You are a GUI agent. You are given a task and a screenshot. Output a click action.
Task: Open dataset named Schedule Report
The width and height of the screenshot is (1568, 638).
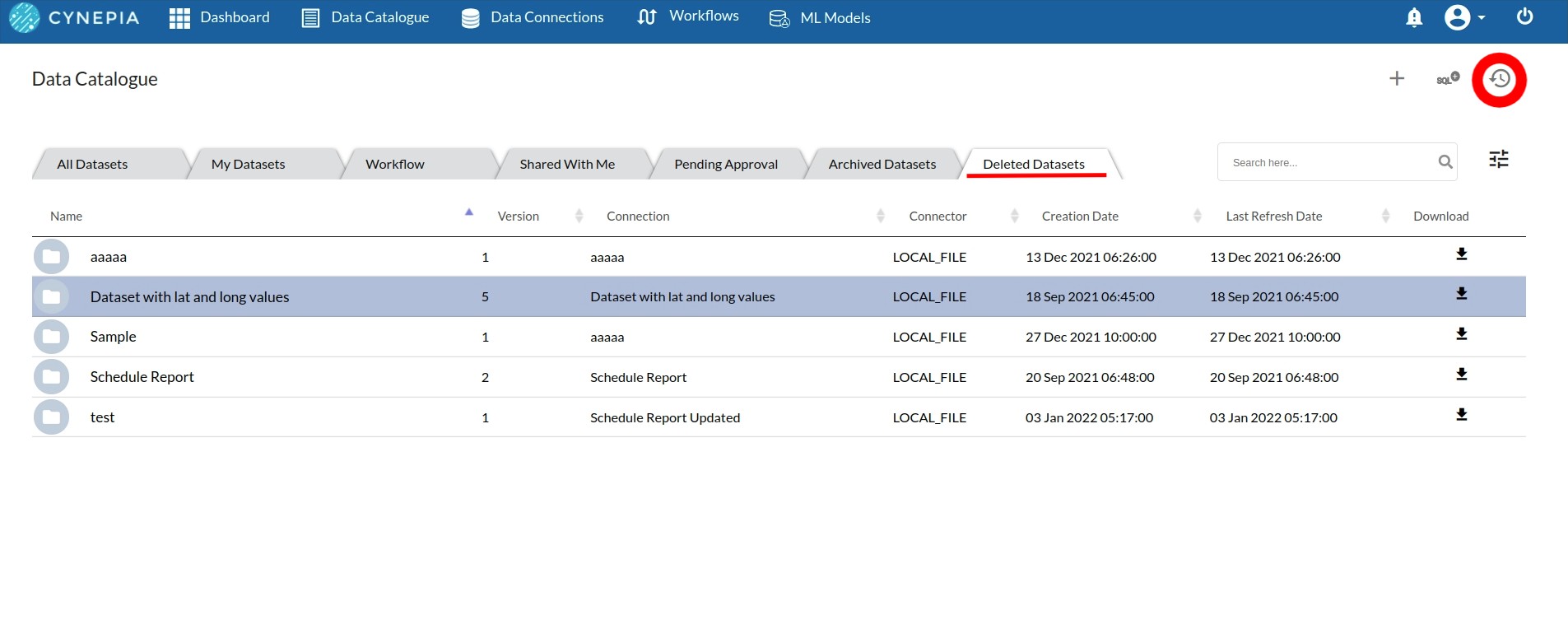(142, 377)
